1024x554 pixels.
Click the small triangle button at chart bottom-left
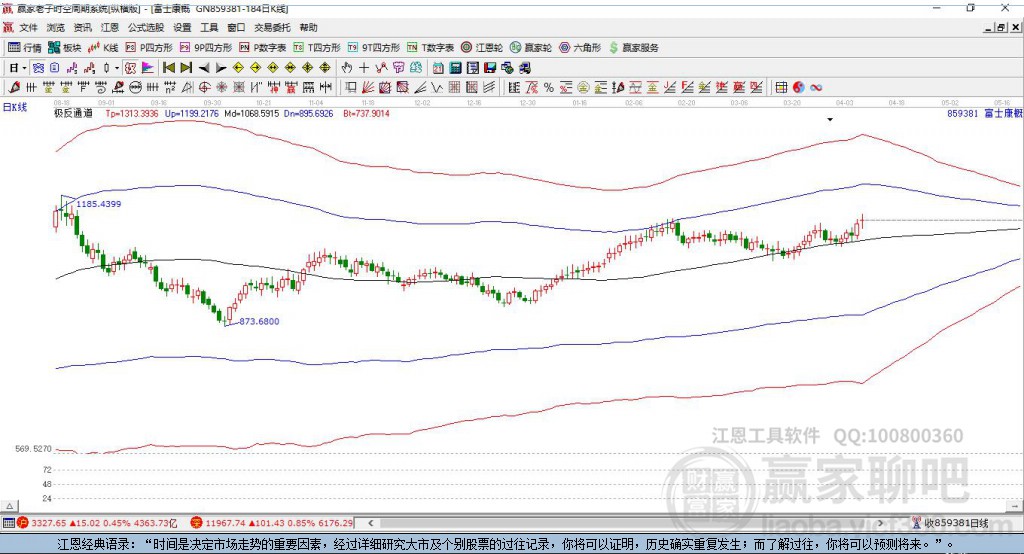coord(9,506)
